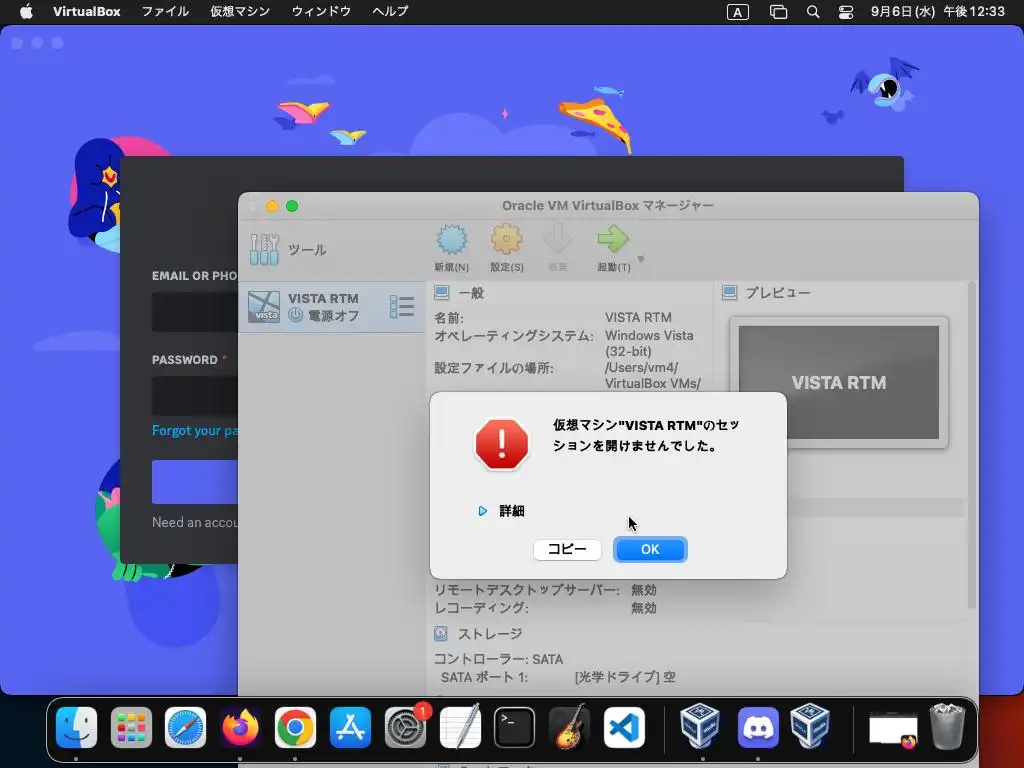The width and height of the screenshot is (1024, 768).
Task: Click SATA ポート 1: label text
Action: click(x=484, y=677)
